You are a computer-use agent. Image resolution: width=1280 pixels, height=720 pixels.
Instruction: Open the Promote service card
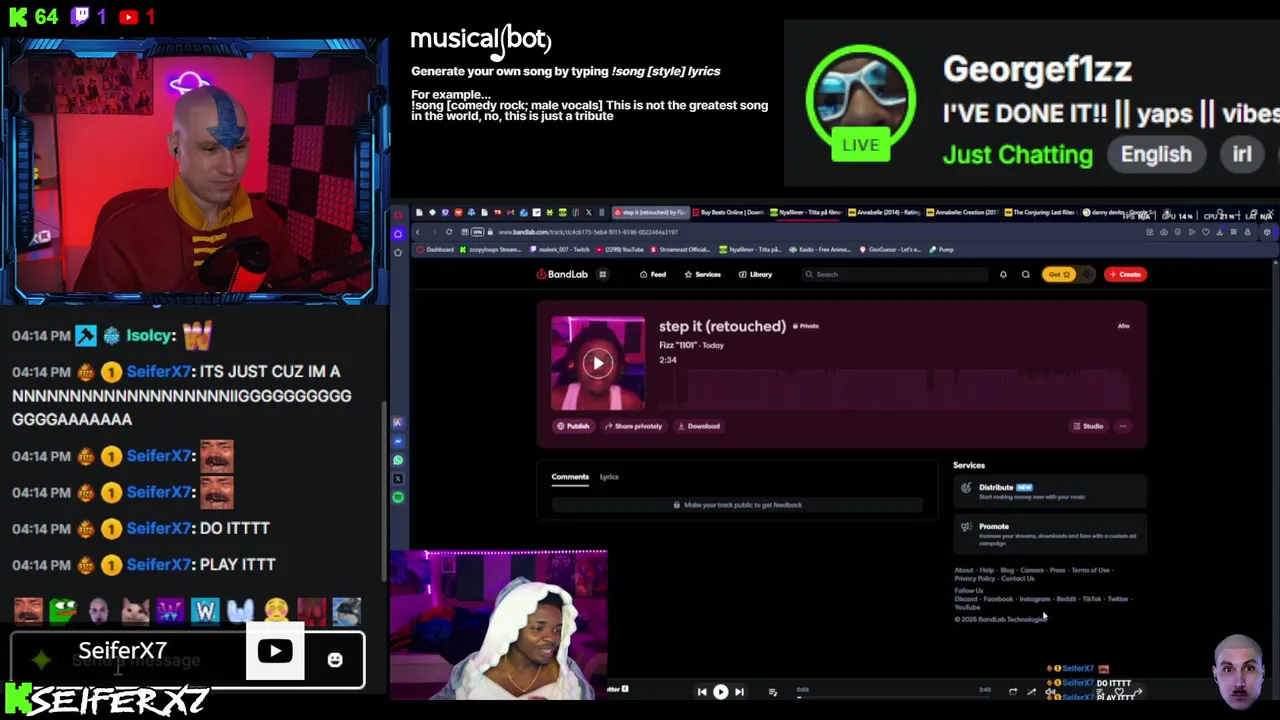point(1049,534)
